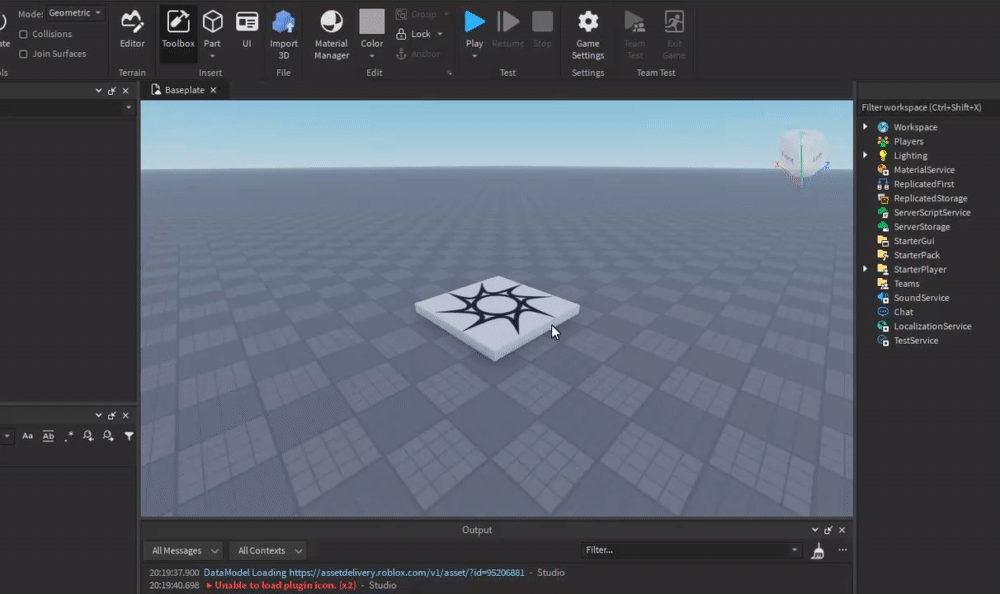Image resolution: width=1000 pixels, height=594 pixels.
Task: Click the Filter workspace search field
Action: [x=929, y=107]
